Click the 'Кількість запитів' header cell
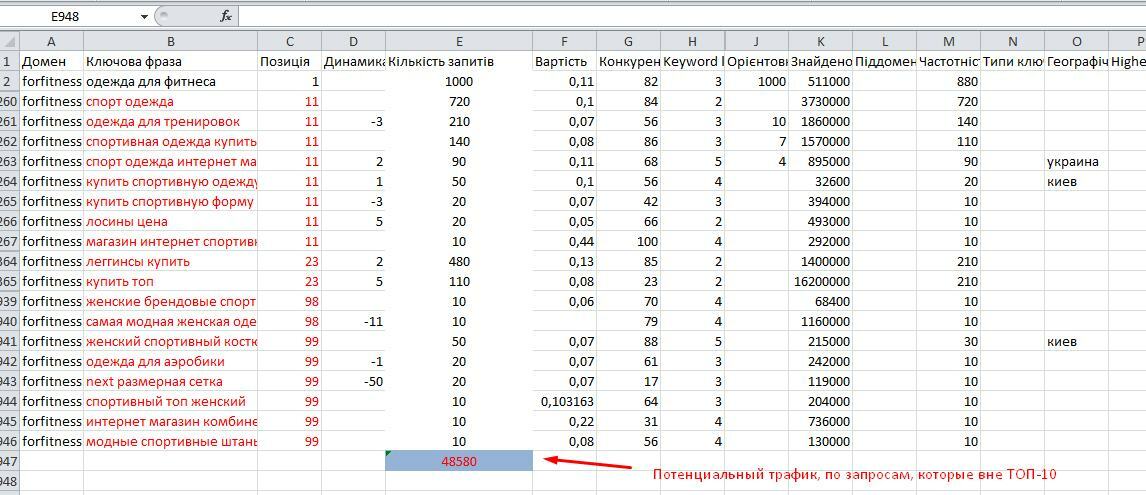Image resolution: width=1146 pixels, height=495 pixels. tap(458, 62)
